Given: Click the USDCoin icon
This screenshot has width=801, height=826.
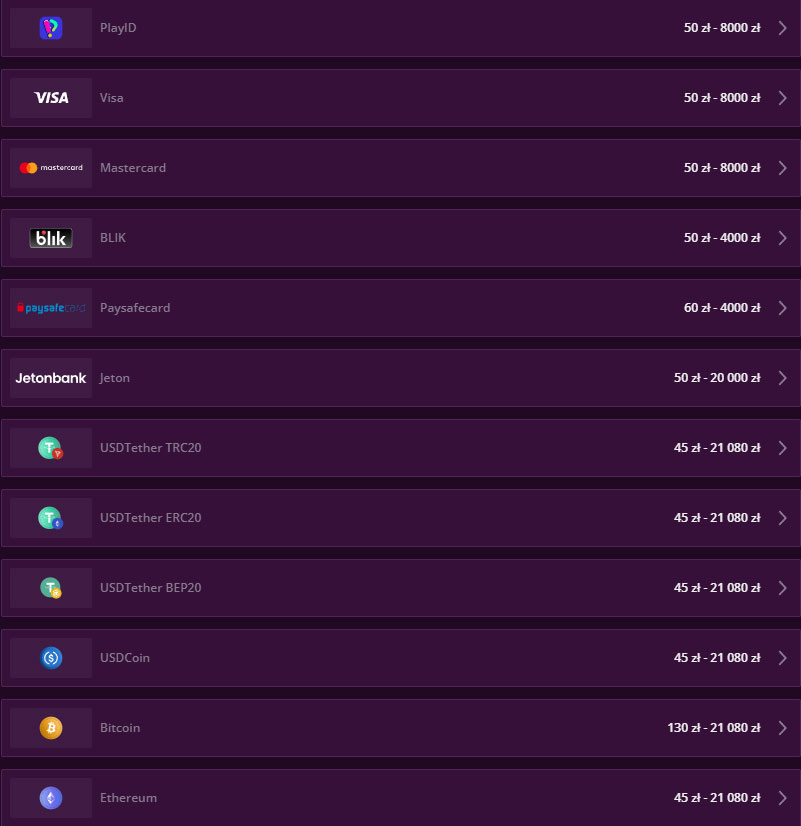Looking at the screenshot, I should 51,658.
